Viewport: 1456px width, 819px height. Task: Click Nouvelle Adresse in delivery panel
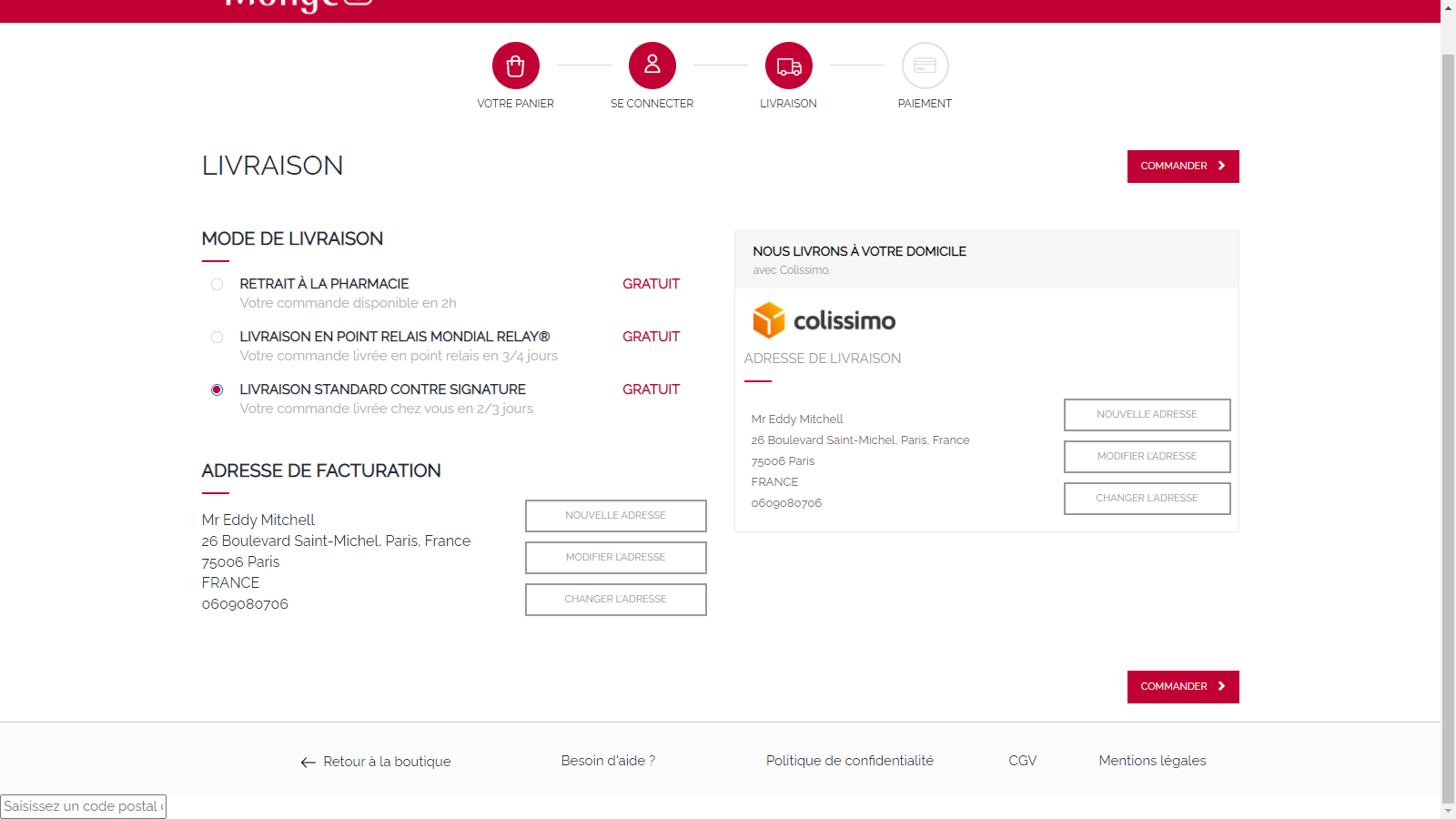click(x=1147, y=415)
